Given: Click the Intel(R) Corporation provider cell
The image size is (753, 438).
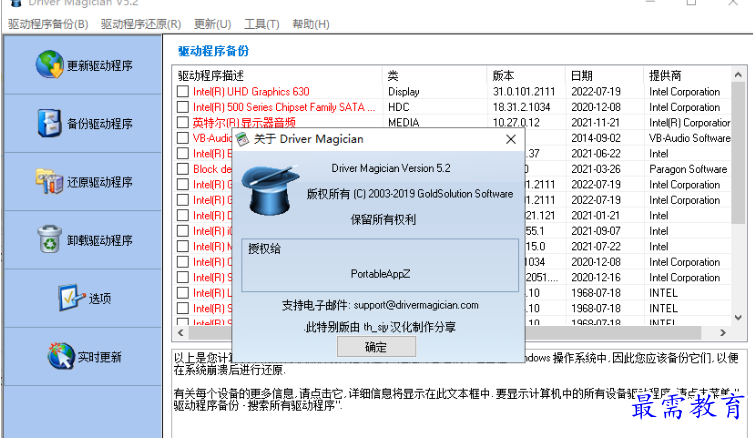Looking at the screenshot, I should (x=690, y=122).
